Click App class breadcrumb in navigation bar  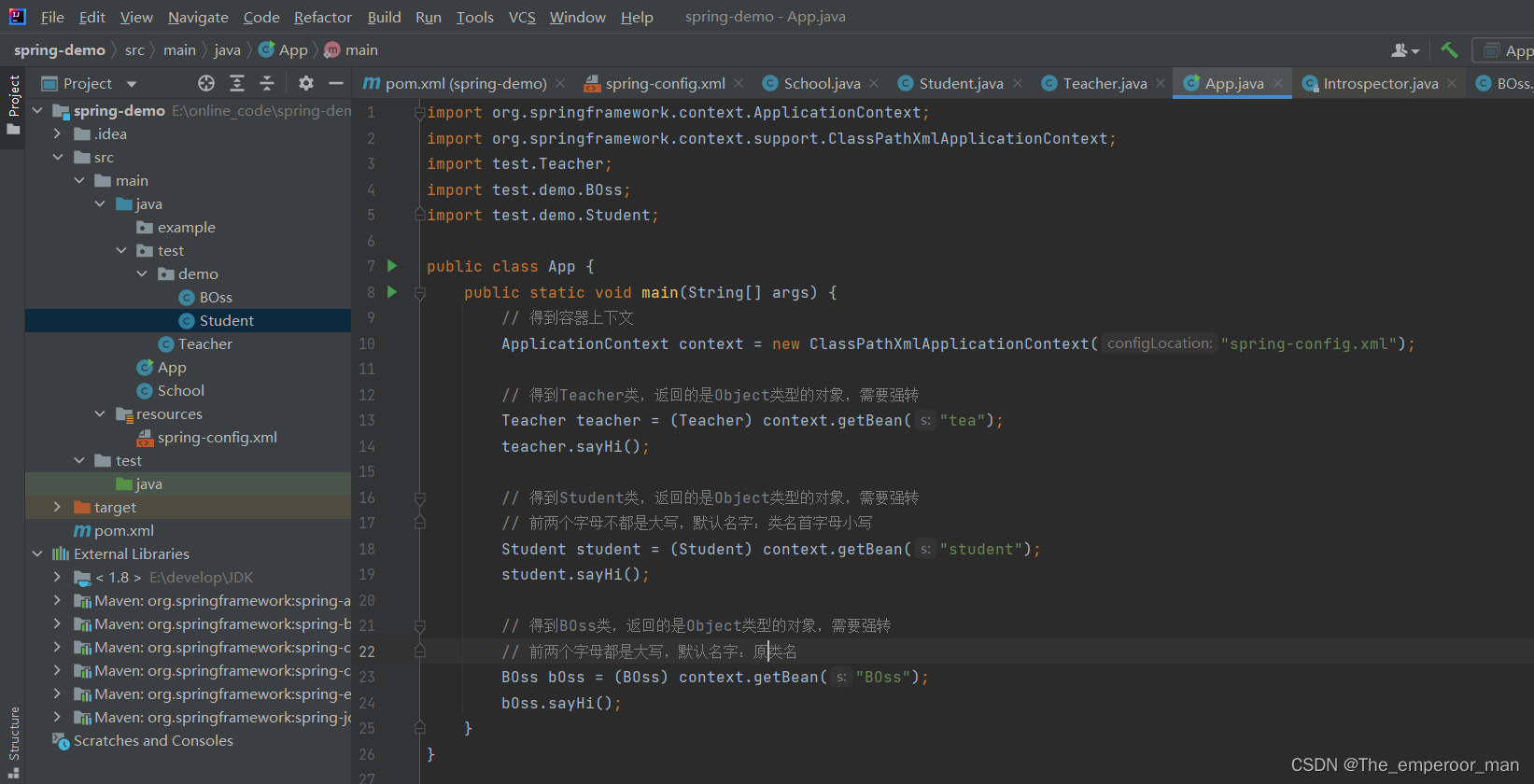[x=283, y=50]
